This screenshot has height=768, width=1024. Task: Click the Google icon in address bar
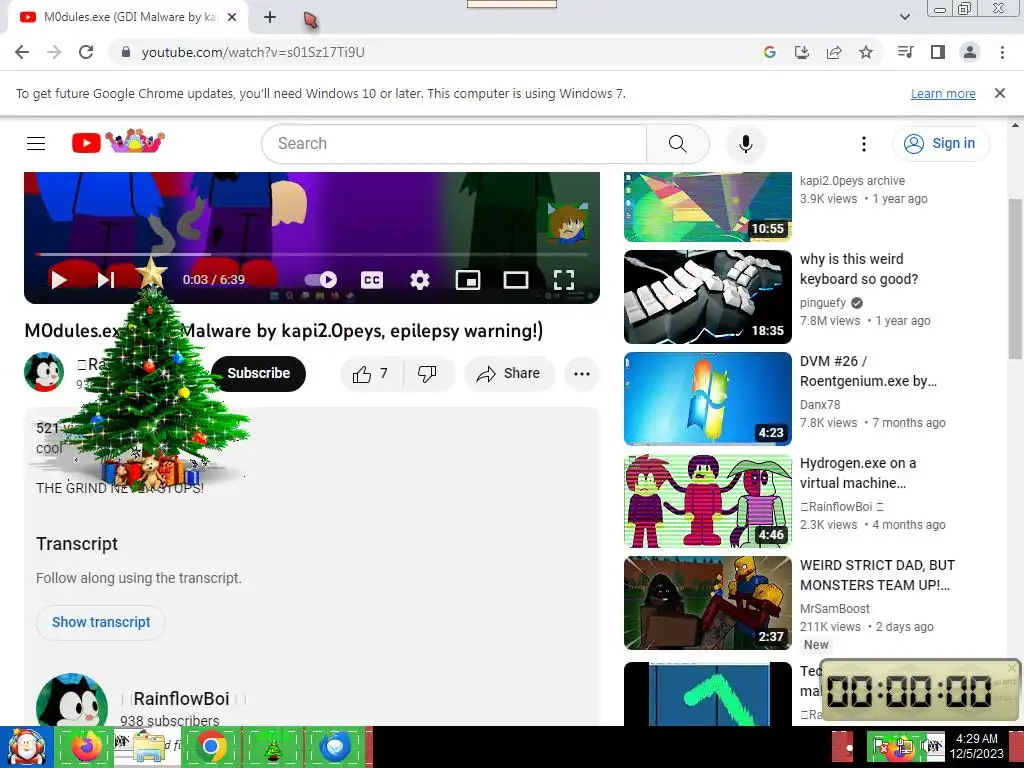coord(770,52)
